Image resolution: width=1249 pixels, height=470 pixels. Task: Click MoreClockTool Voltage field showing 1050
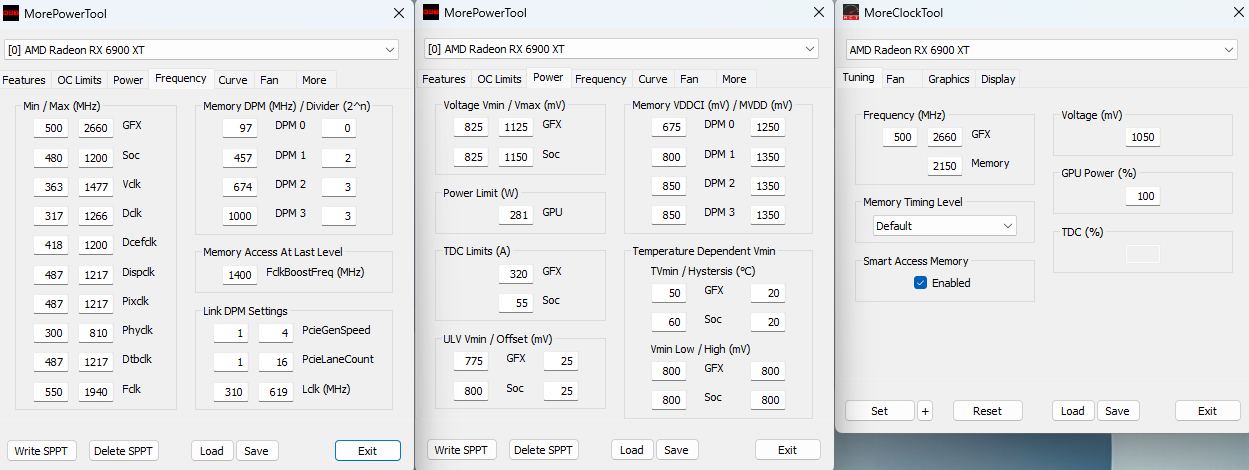[1143, 138]
